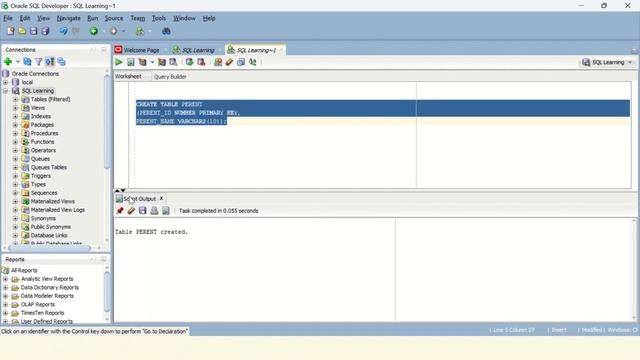Switch to the Welcome Page tab
This screenshot has width=640, height=360.
tap(141, 50)
